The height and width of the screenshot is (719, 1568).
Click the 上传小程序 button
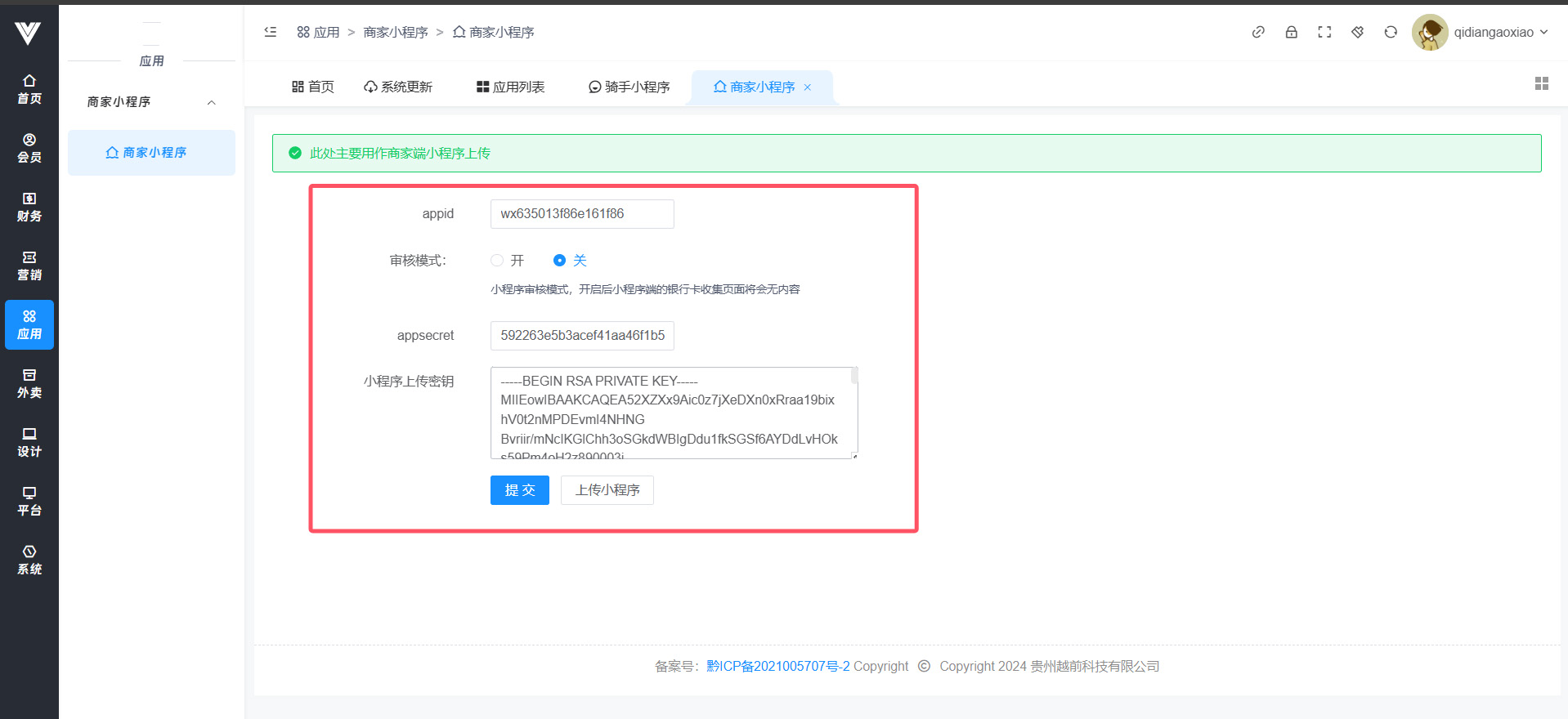coord(607,490)
